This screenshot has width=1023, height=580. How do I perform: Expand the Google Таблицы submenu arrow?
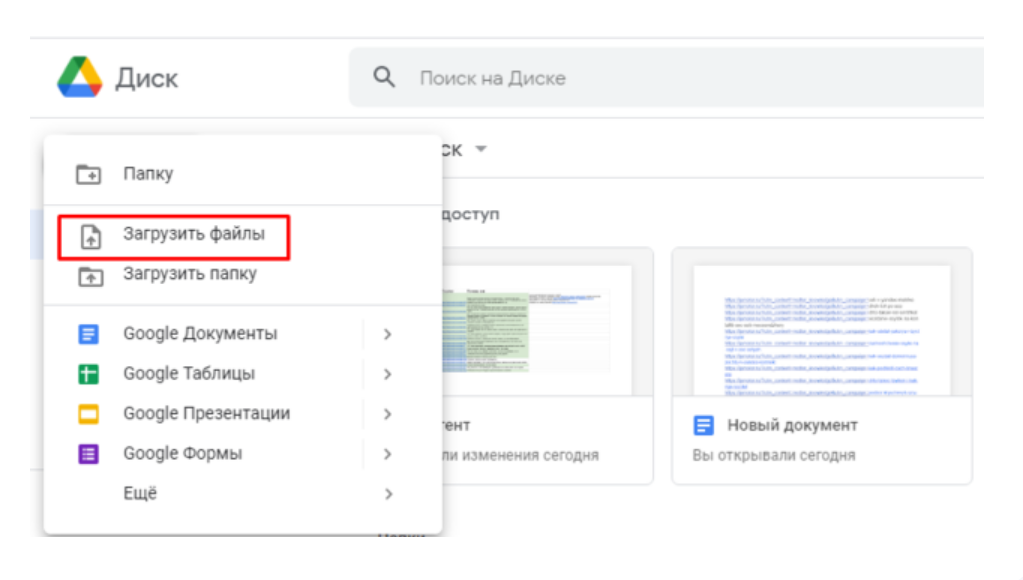(388, 374)
